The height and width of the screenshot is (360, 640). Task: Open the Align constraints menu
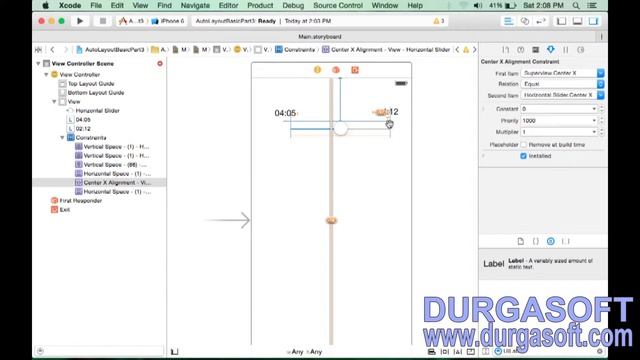click(x=431, y=351)
